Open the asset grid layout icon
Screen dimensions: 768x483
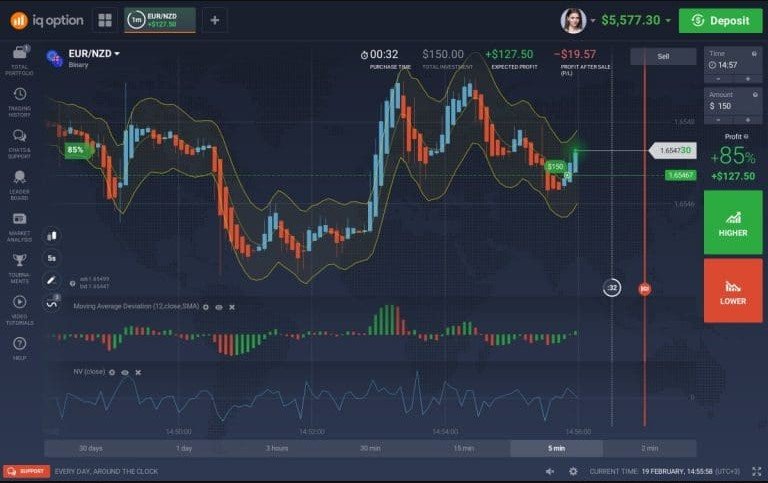pos(105,20)
